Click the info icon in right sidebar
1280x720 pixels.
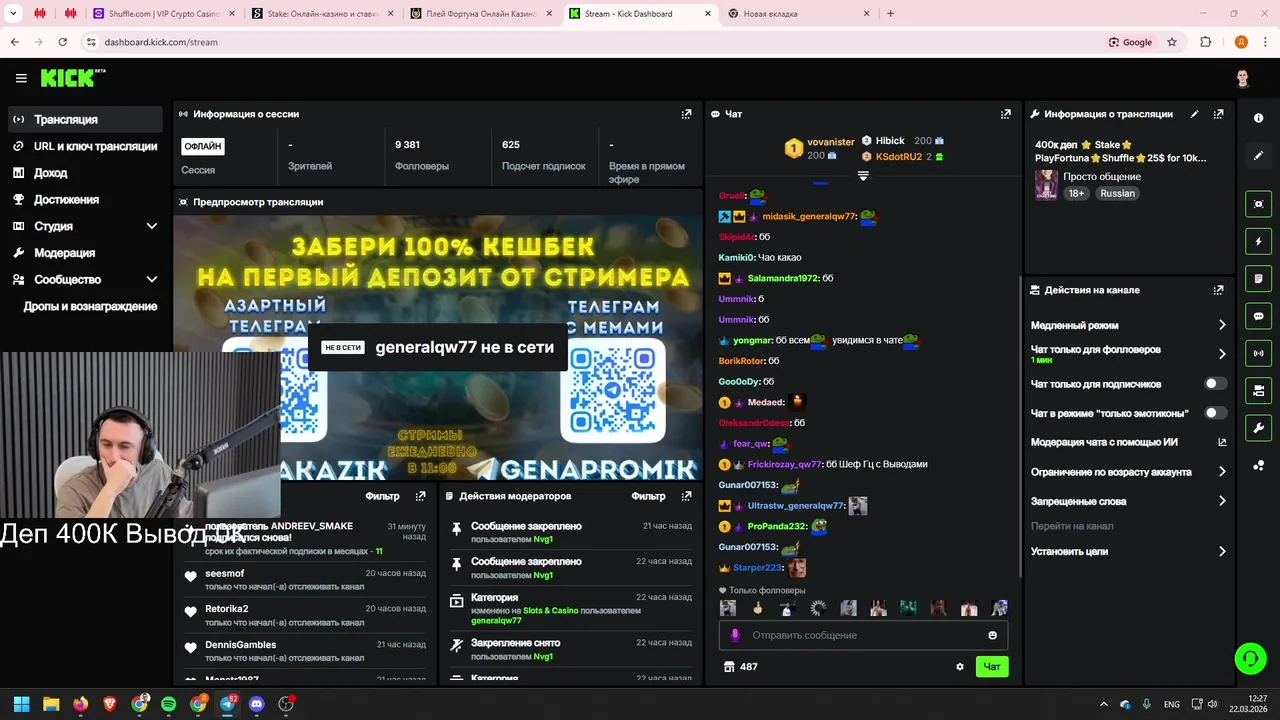pos(1259,118)
